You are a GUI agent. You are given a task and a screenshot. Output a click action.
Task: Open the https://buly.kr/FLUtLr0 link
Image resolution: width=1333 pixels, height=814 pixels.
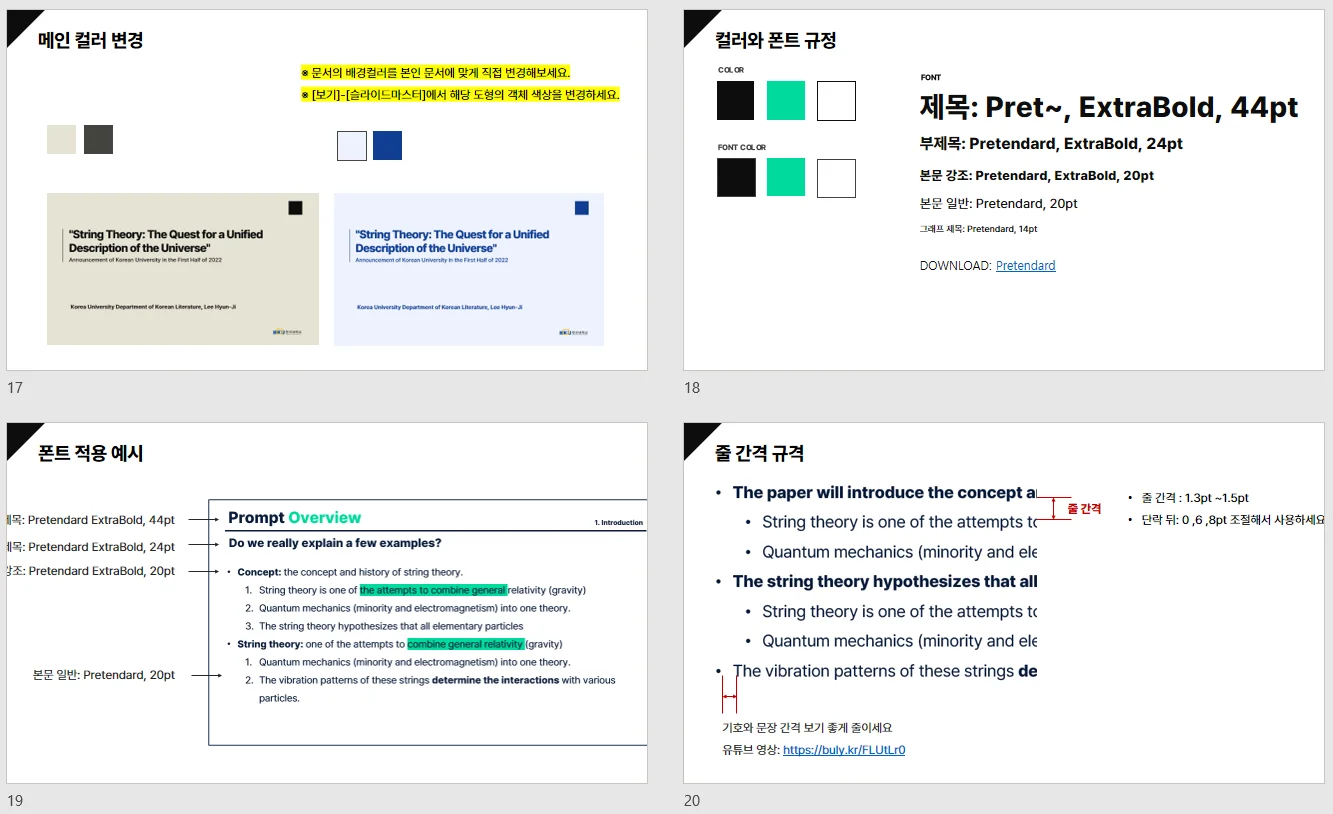[844, 750]
